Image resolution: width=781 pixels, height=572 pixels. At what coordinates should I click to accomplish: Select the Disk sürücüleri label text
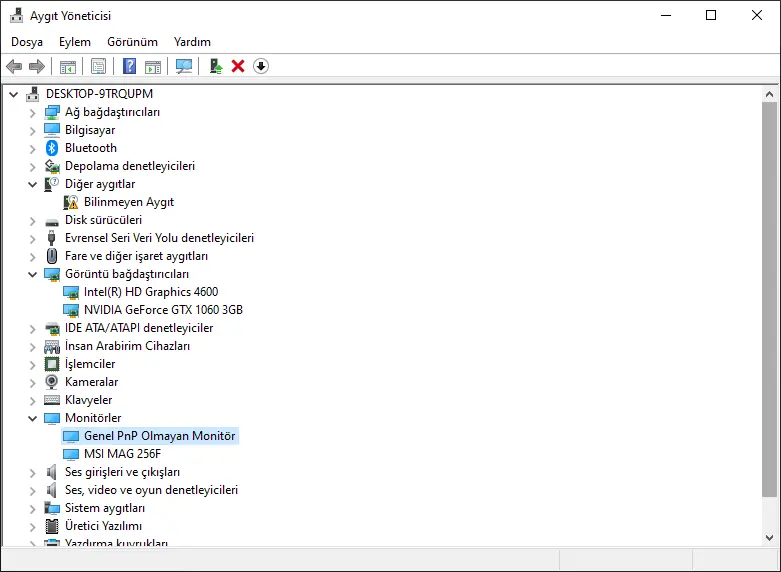pos(104,220)
